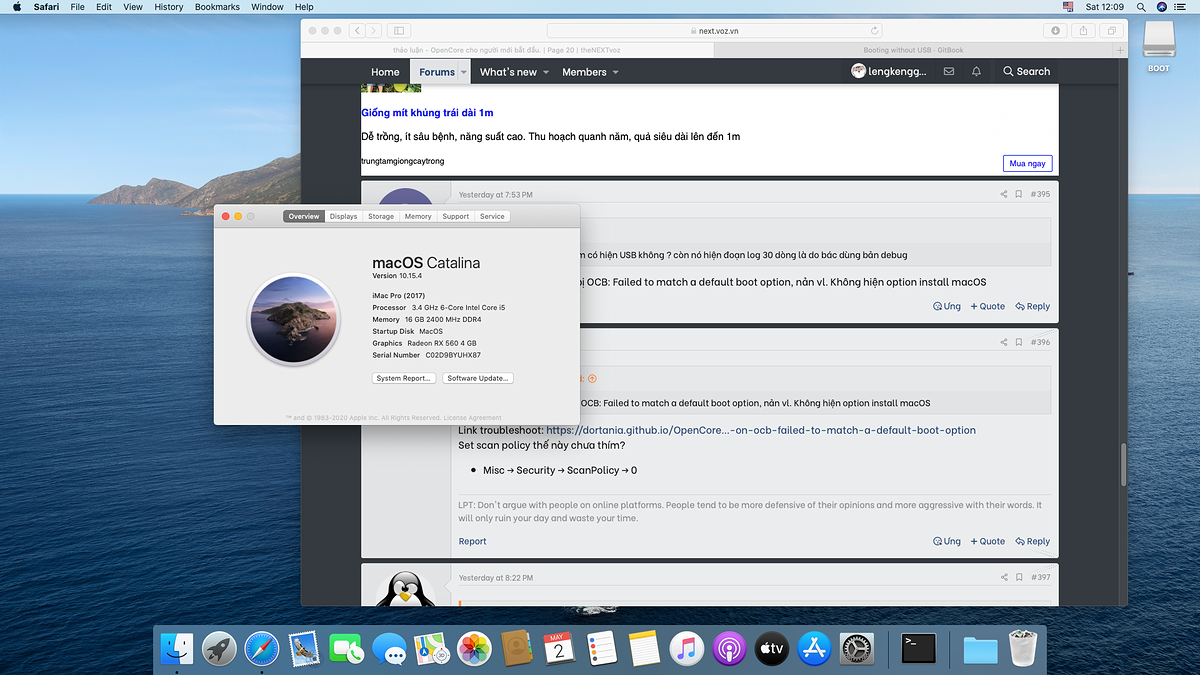Open Calendar icon in Dock
This screenshot has width=1200, height=675.
click(559, 649)
